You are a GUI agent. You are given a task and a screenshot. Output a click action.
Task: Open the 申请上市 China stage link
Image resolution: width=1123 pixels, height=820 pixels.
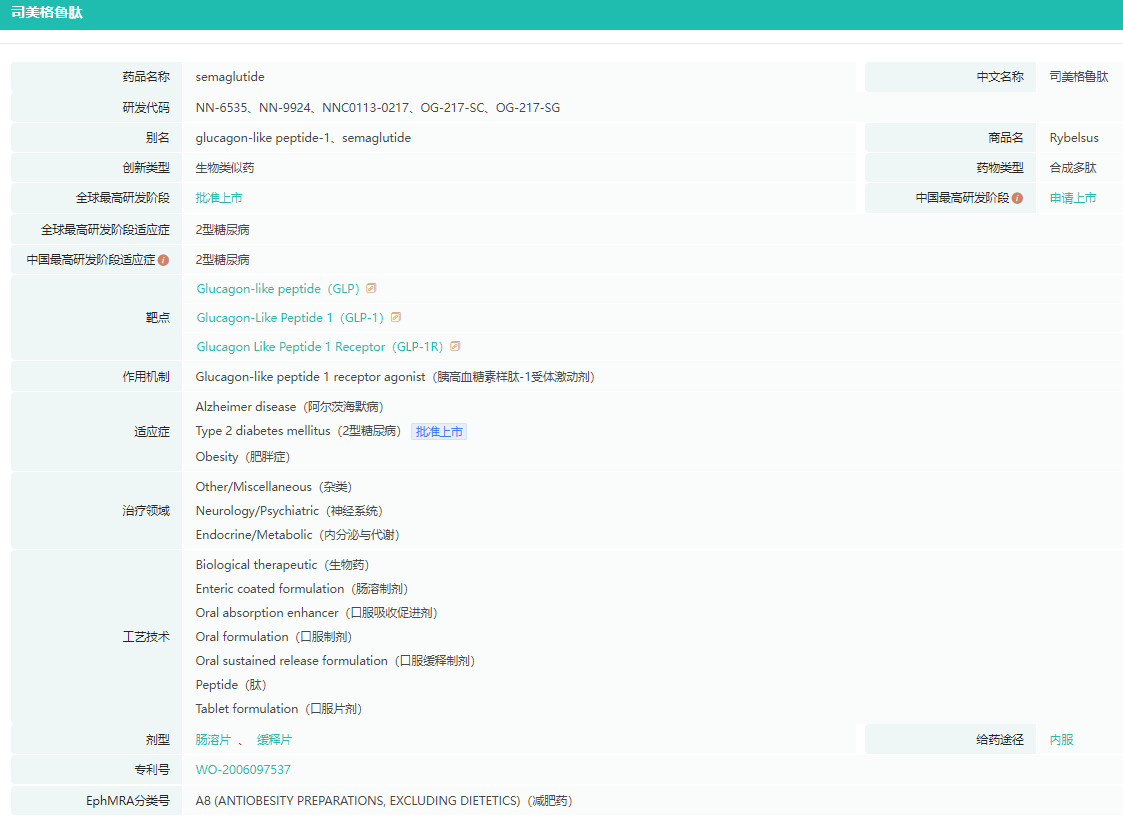(x=1072, y=198)
